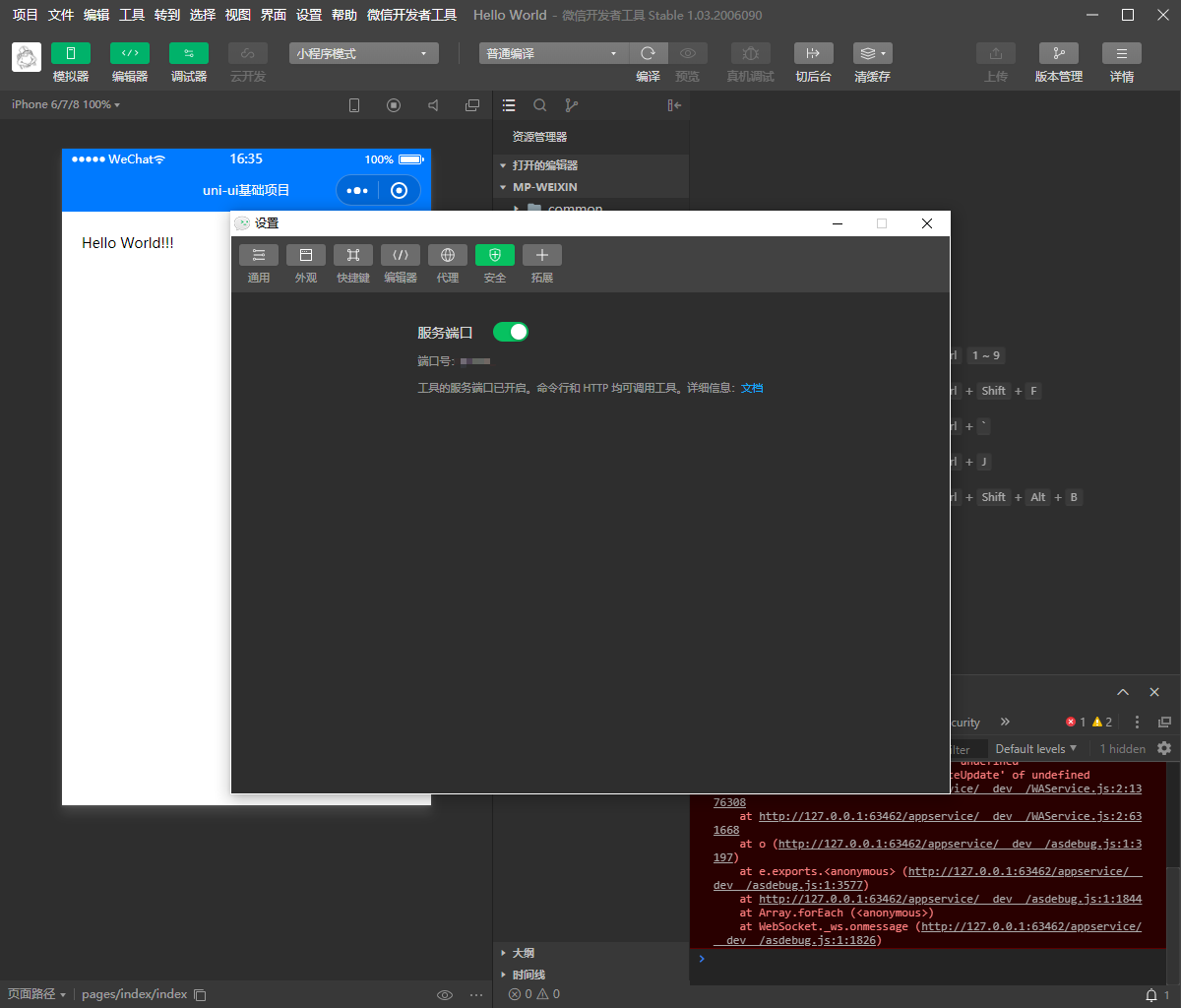Open the 视图 menu
This screenshot has width=1181, height=1008.
238,15
